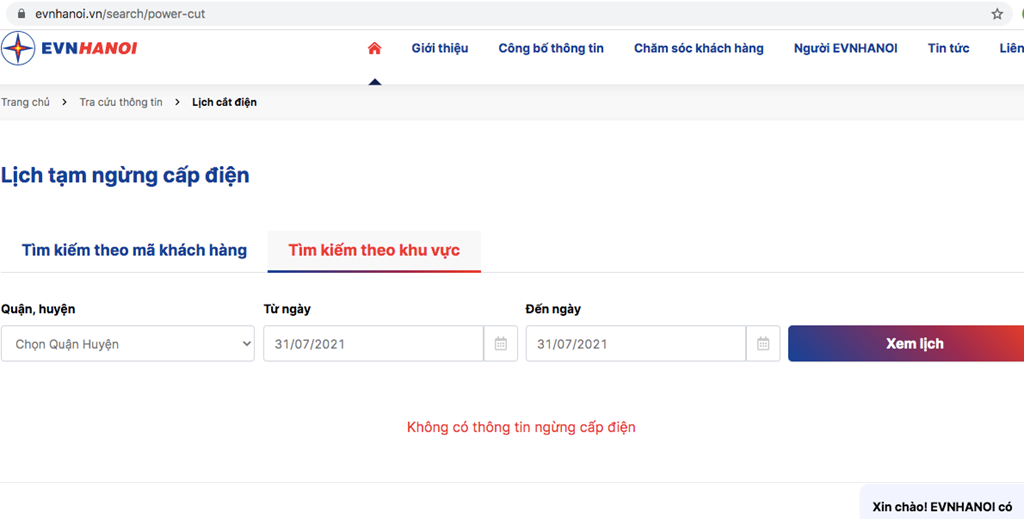Click the Trang chủ breadcrumb link

25,102
